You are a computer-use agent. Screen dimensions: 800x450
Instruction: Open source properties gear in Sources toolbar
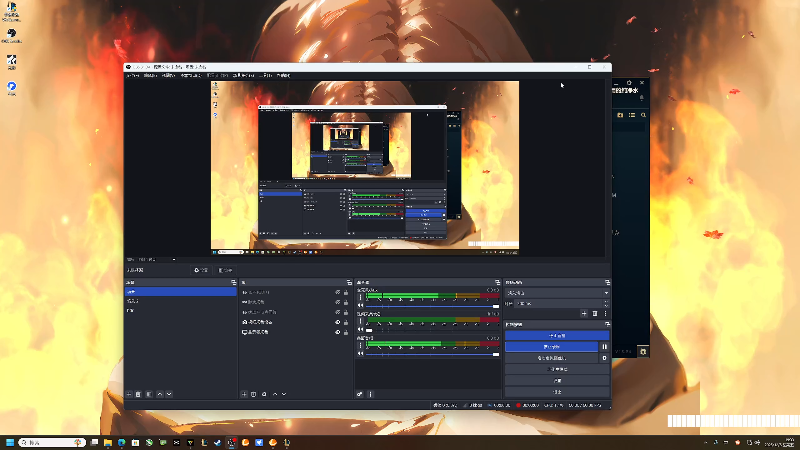[x=264, y=394]
